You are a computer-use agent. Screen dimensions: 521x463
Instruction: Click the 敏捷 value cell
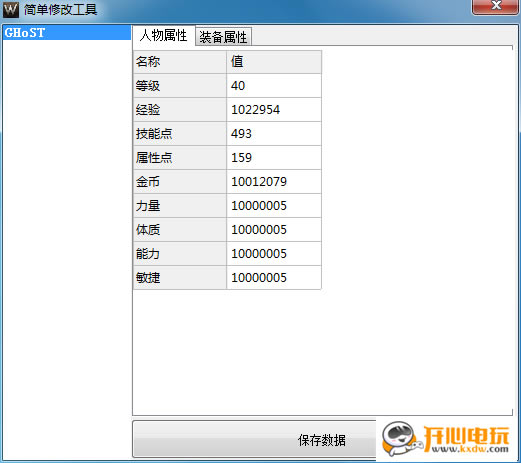pyautogui.click(x=274, y=278)
